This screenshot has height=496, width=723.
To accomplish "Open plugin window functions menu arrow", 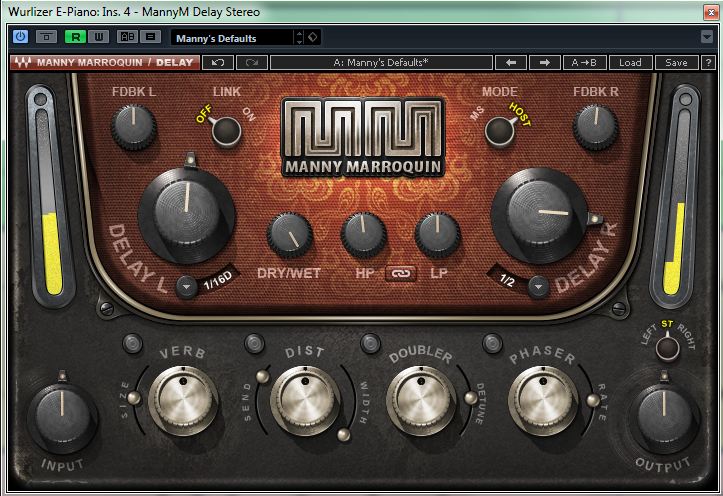I will pos(706,37).
